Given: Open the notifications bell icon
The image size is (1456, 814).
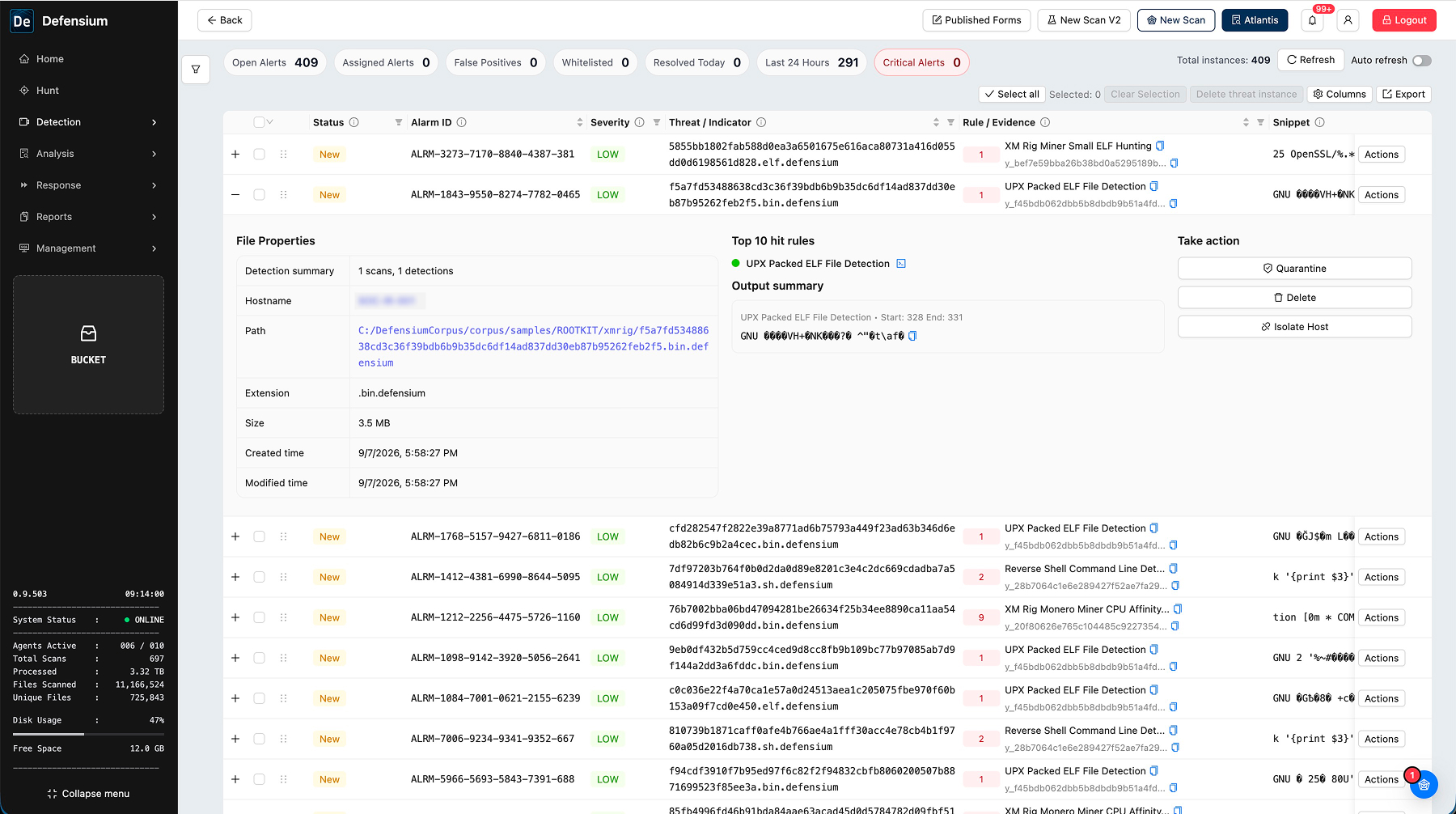Looking at the screenshot, I should point(1312,20).
